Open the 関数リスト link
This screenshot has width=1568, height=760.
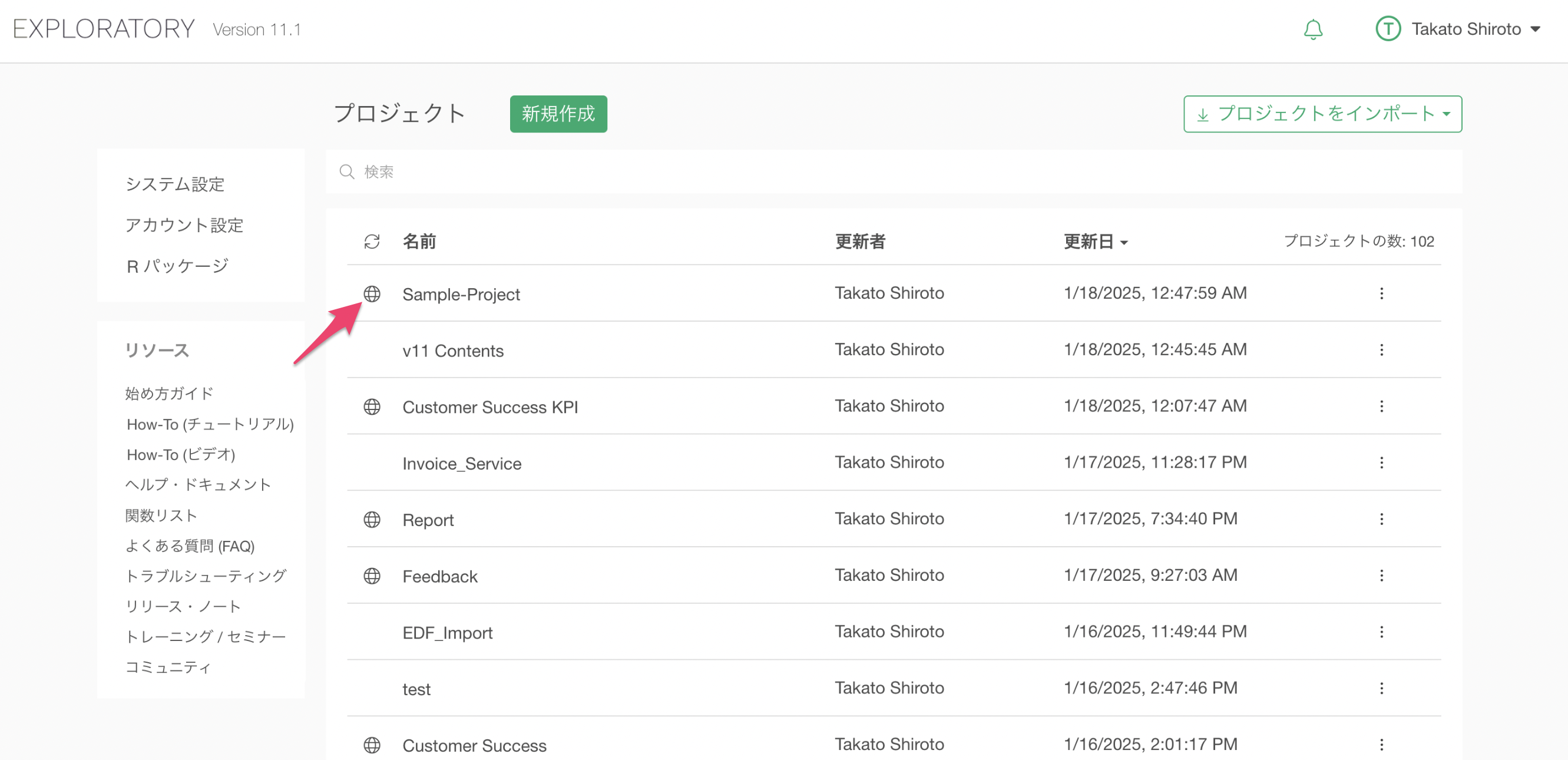tap(161, 515)
